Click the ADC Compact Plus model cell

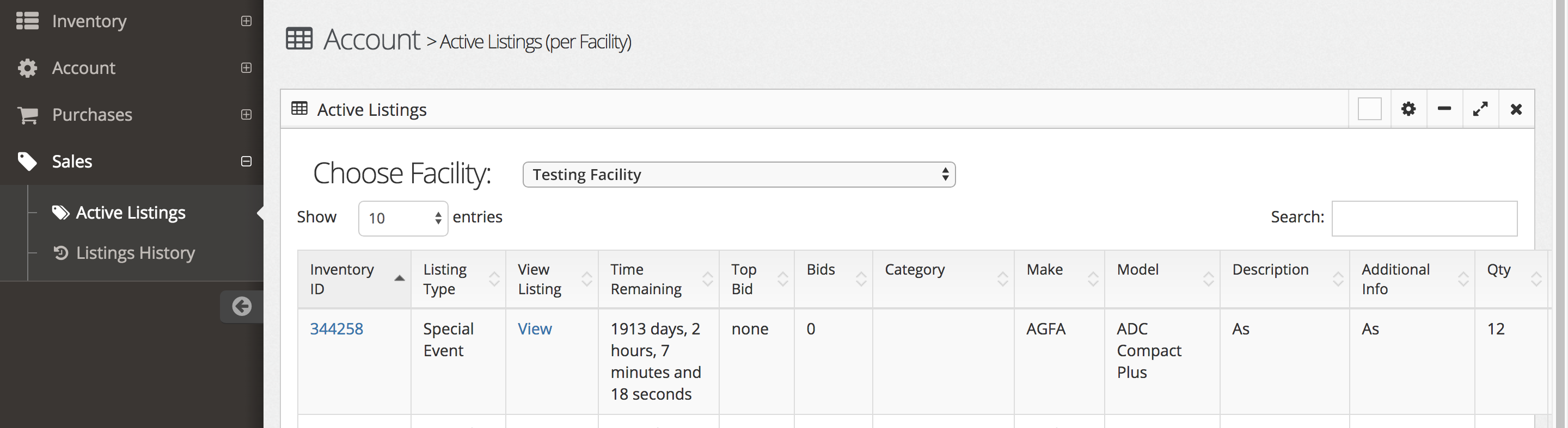click(1162, 361)
